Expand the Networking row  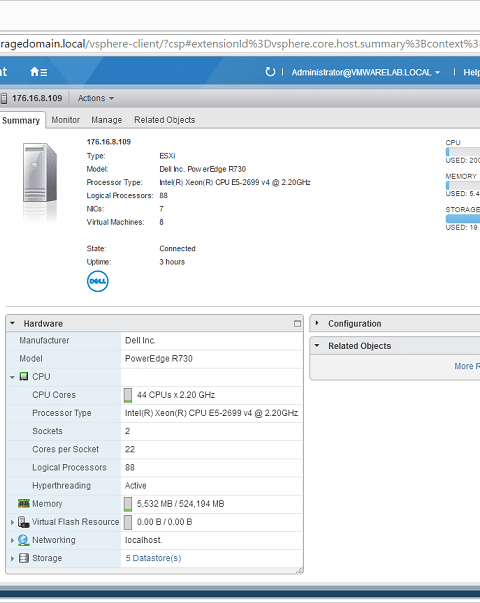click(12, 540)
